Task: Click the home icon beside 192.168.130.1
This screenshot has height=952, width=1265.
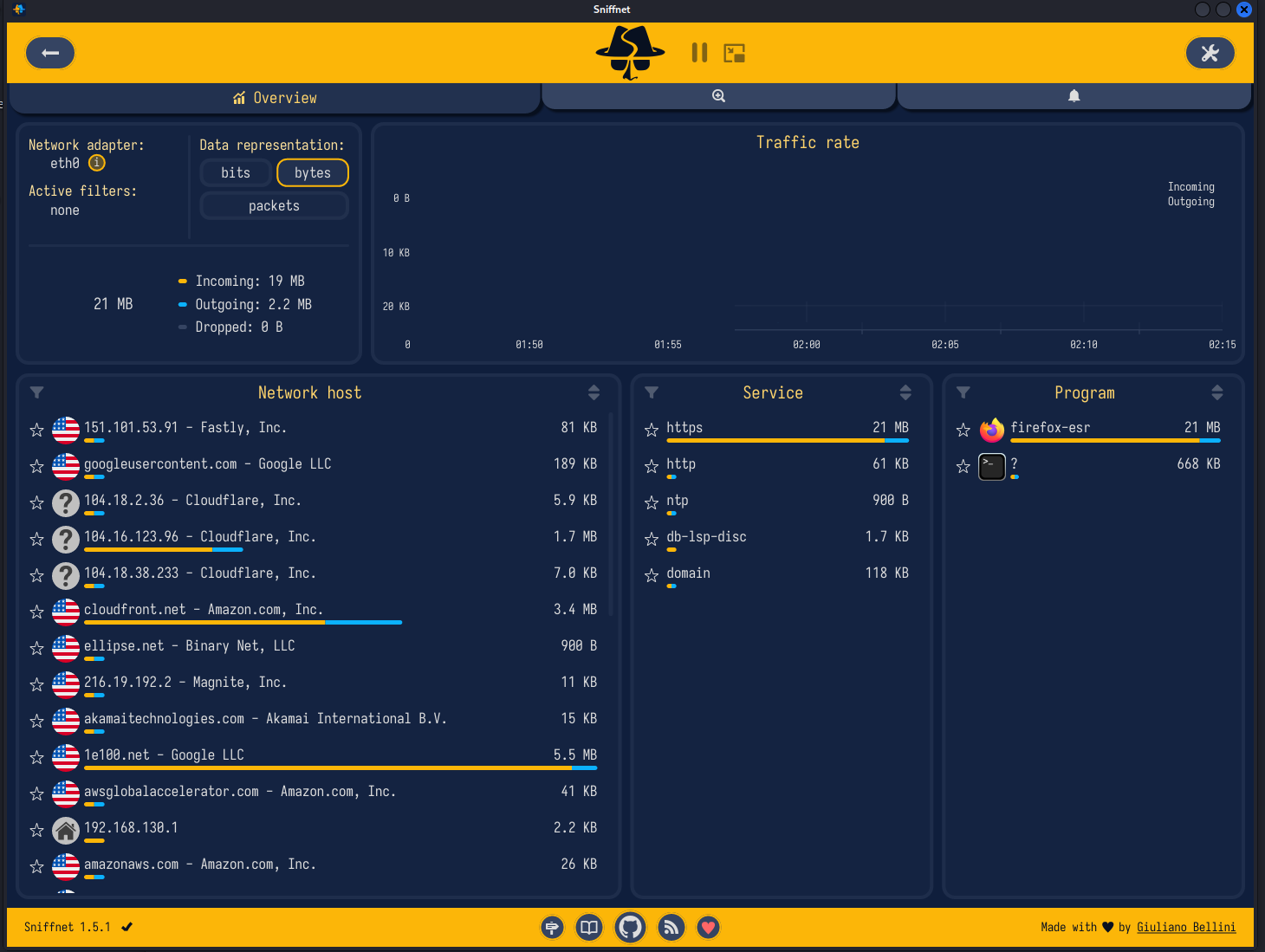Action: [x=66, y=830]
